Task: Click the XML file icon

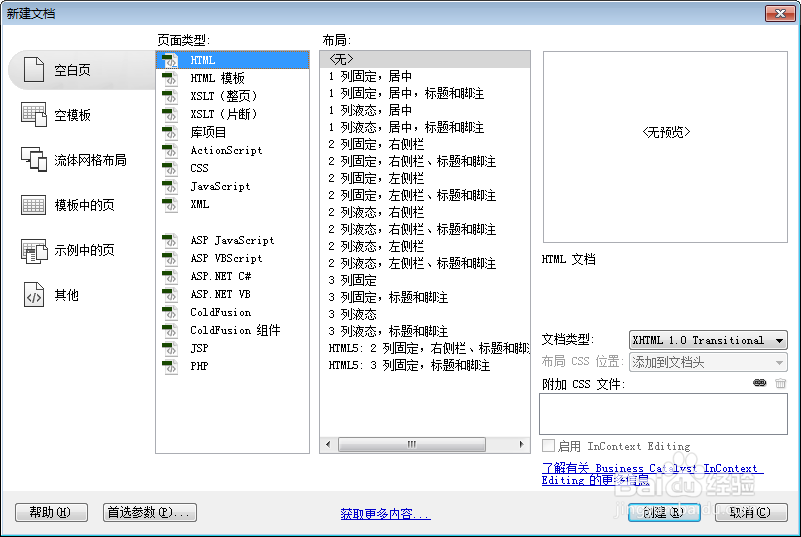Action: 170,204
